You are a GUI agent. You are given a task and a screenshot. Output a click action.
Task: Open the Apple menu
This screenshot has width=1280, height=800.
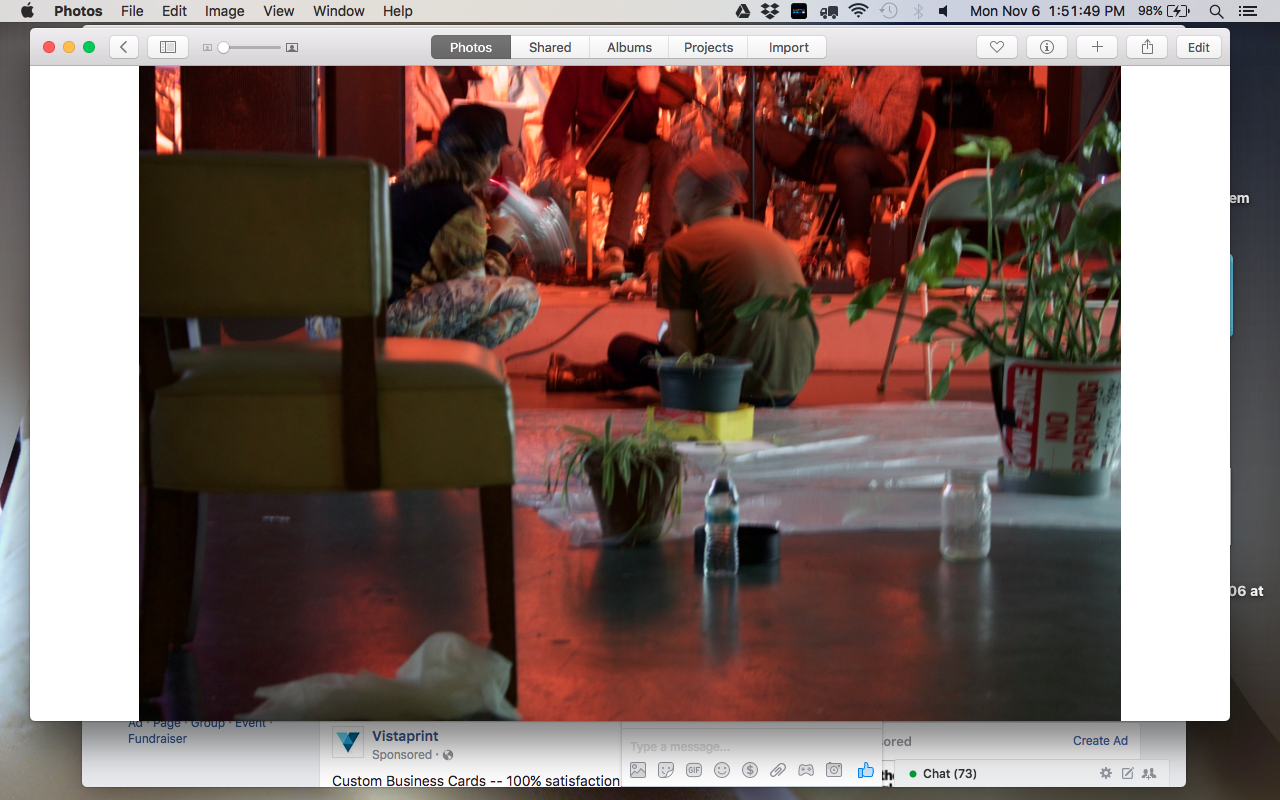pyautogui.click(x=27, y=11)
